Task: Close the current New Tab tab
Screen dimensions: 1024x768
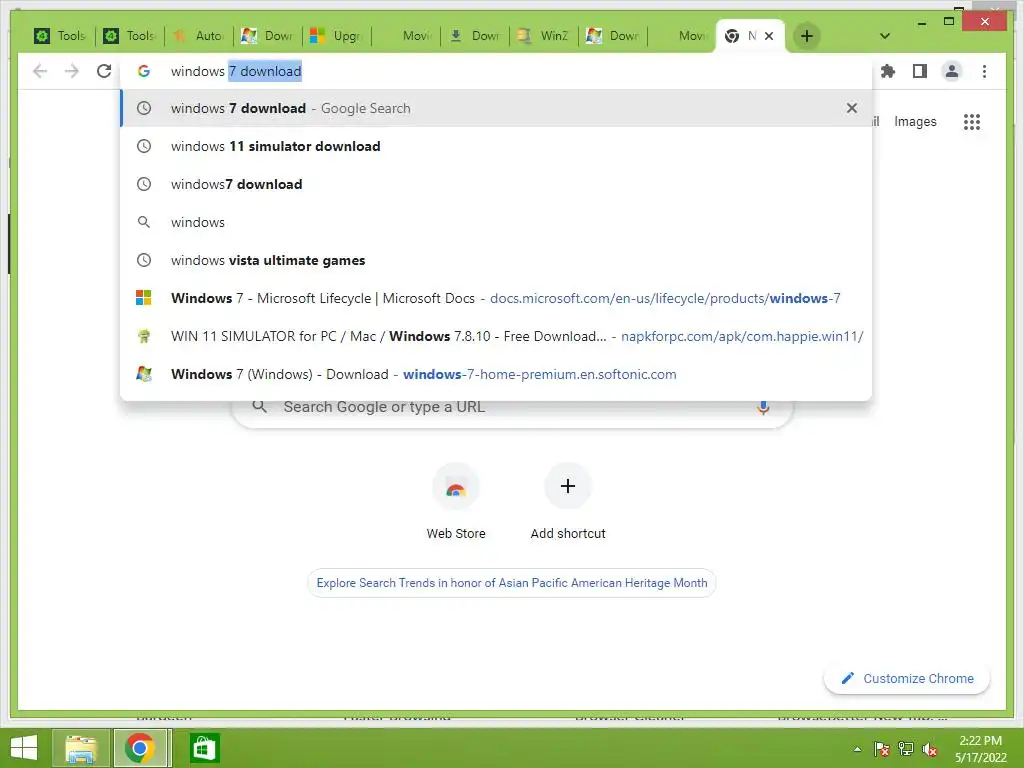Action: pos(769,36)
